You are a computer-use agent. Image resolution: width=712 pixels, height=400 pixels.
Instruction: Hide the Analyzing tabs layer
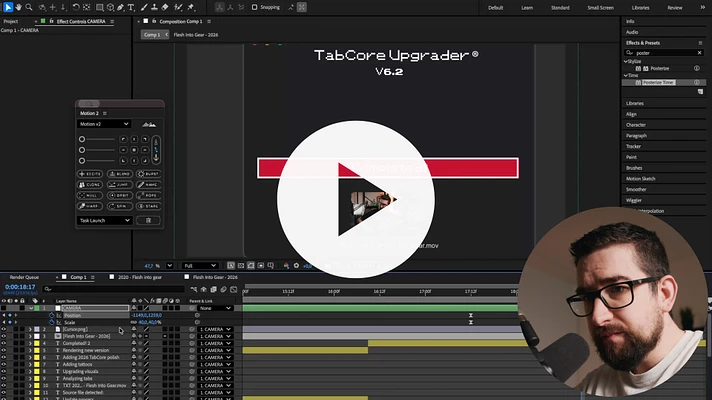[x=4, y=379]
